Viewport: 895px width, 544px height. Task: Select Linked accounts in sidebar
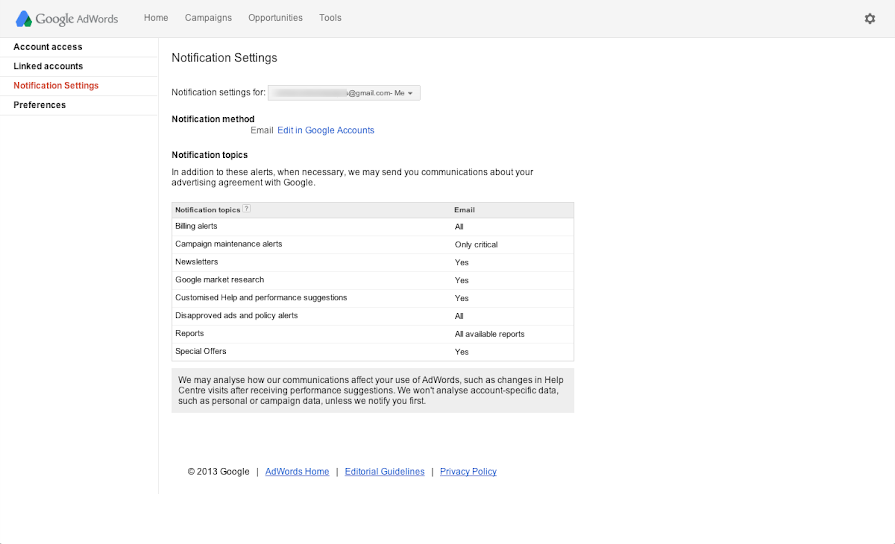coord(48,66)
